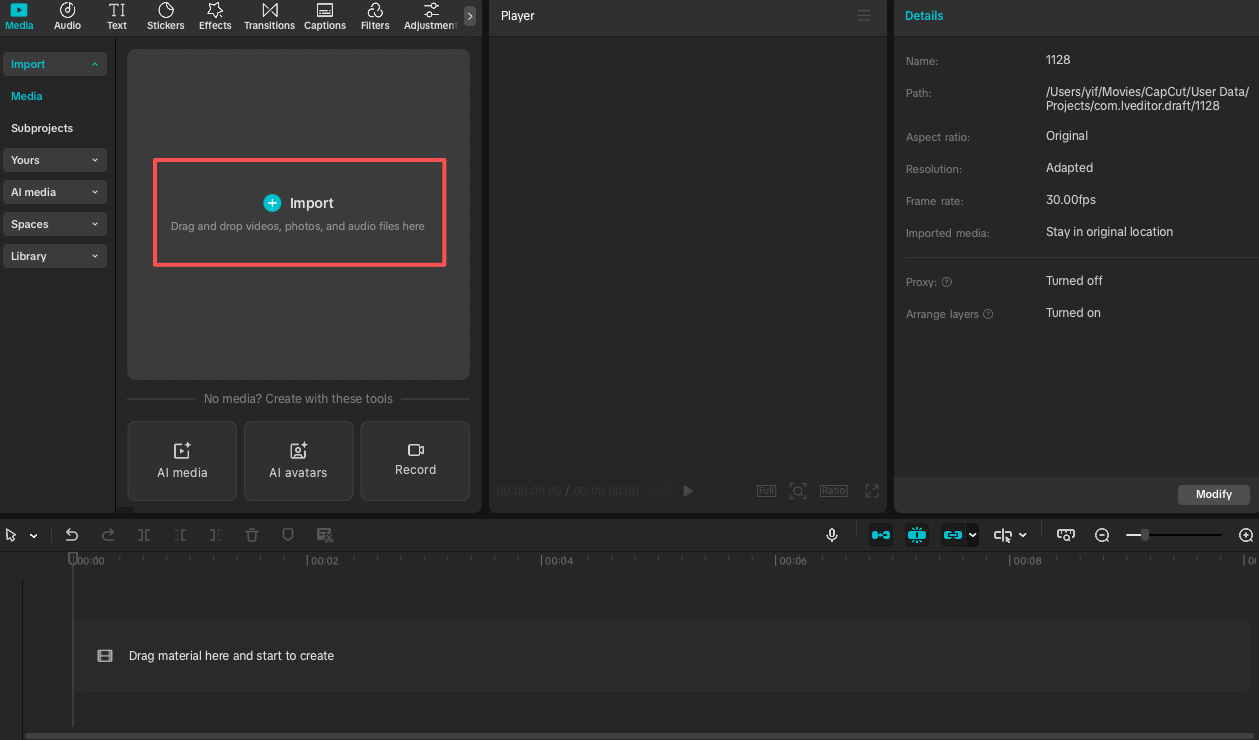Select the Record voice-over microphone icon
Screen dimensions: 1259x740
click(832, 535)
